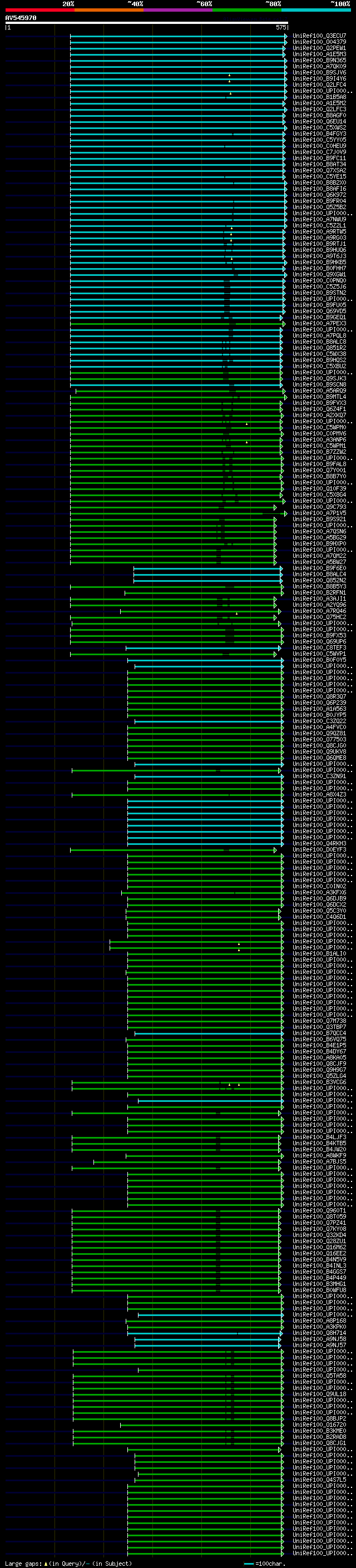Click the white query sequence bar
Screen dimensions: 356x1568
click(146, 22)
